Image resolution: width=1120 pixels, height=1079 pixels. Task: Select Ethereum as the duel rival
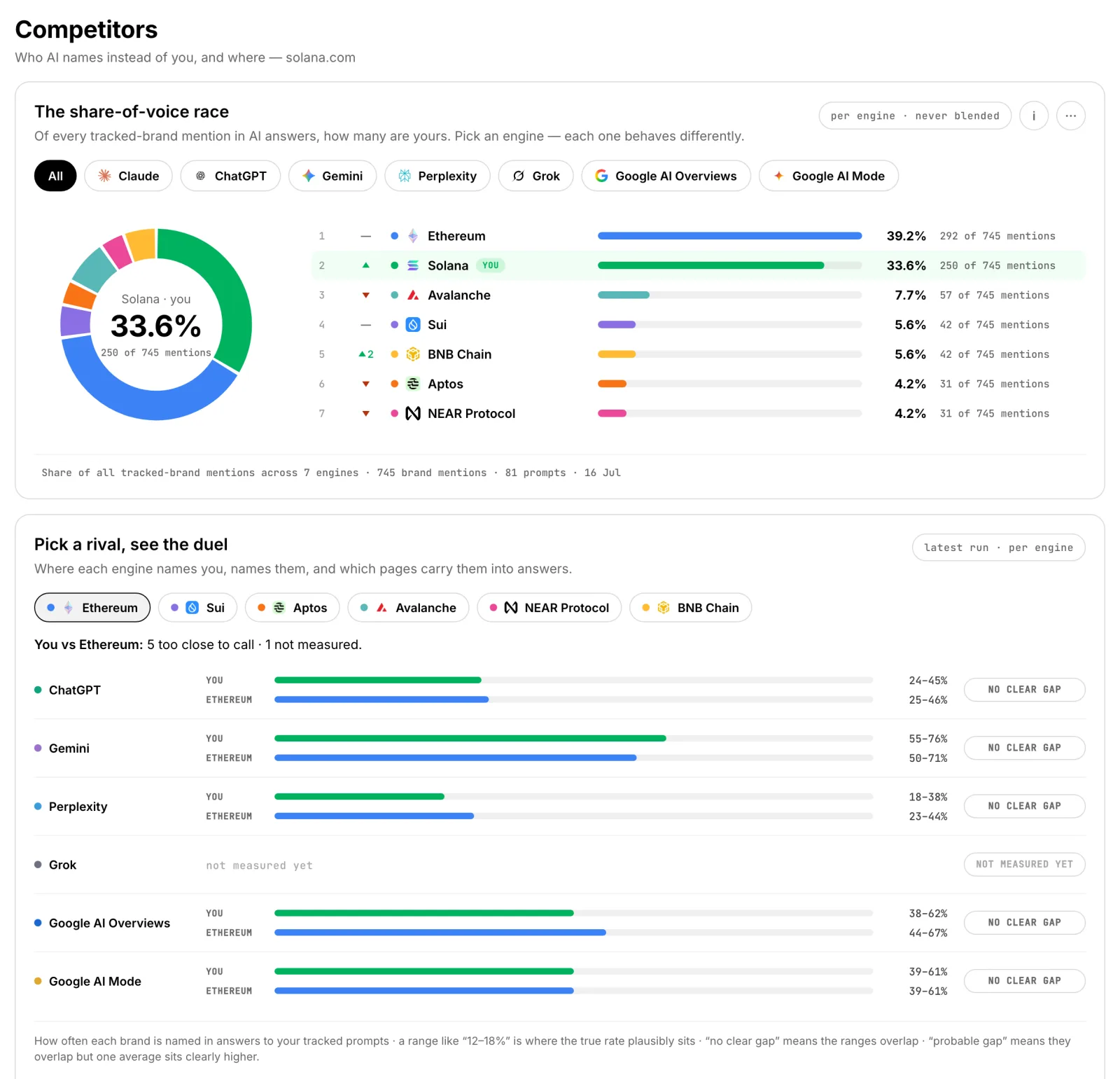tap(92, 608)
